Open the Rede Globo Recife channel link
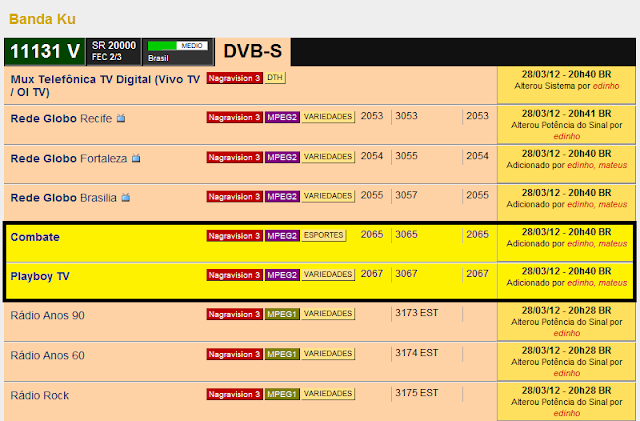 (x=61, y=118)
